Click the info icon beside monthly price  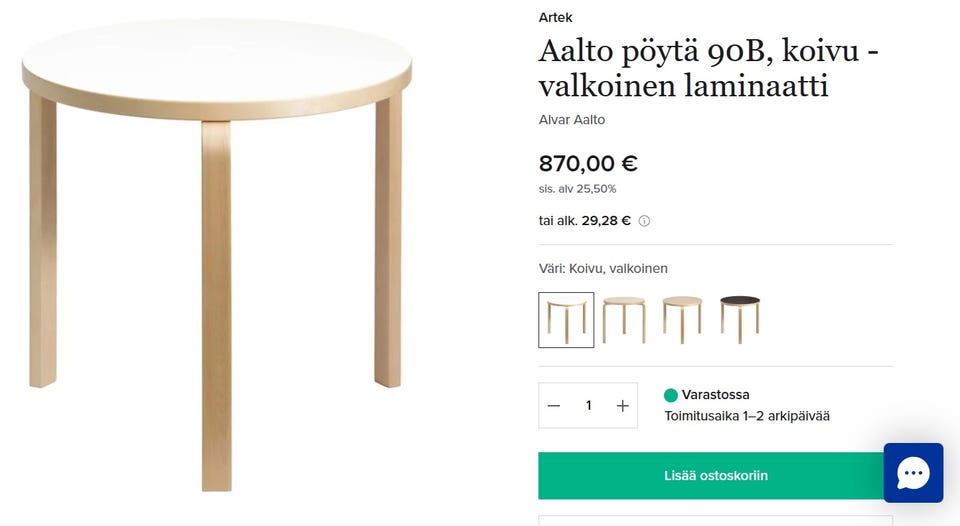click(x=644, y=221)
